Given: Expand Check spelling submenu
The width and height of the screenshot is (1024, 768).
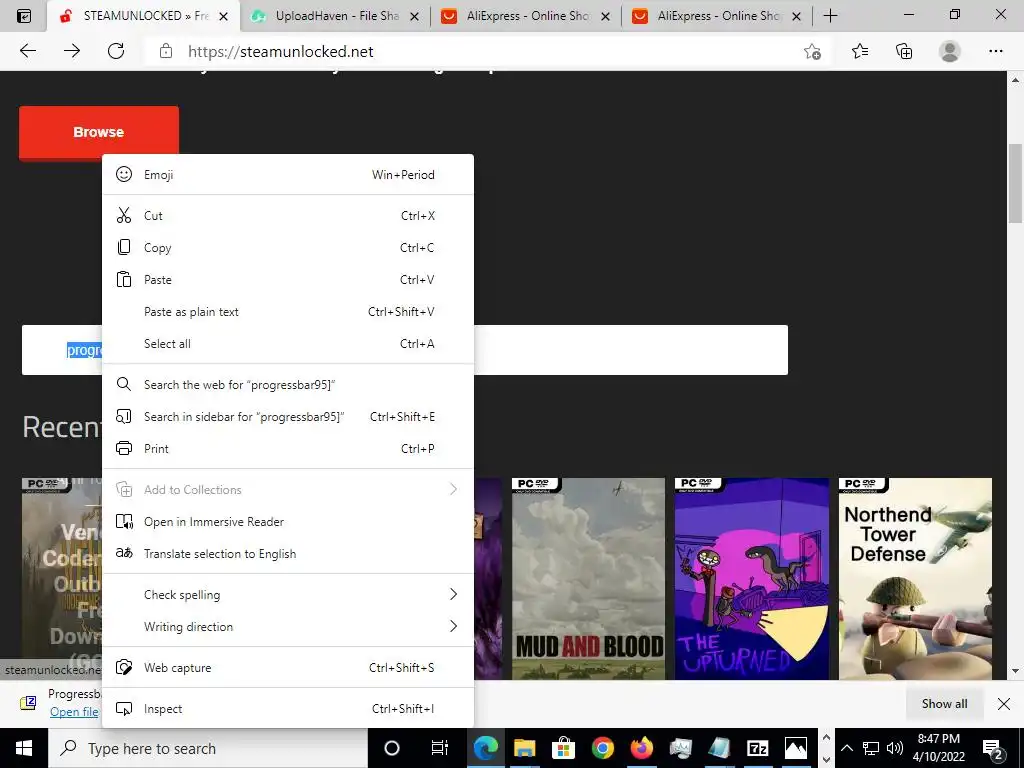Looking at the screenshot, I should tap(288, 594).
